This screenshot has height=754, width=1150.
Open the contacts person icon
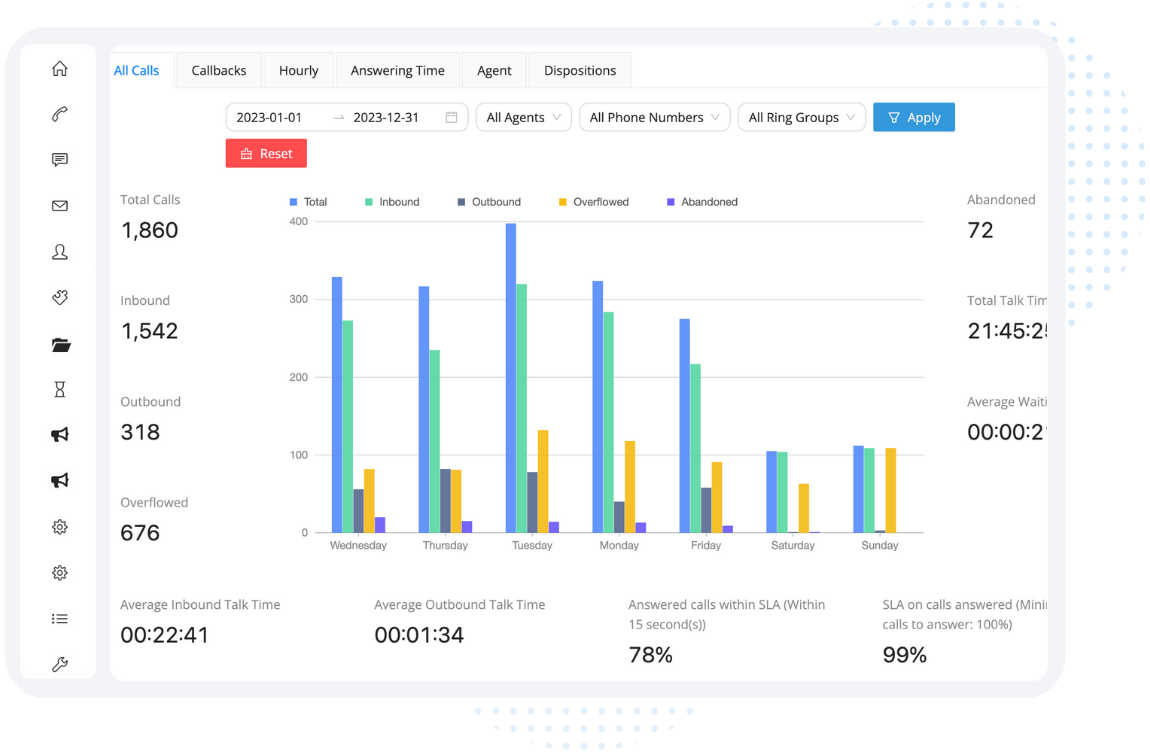point(60,252)
